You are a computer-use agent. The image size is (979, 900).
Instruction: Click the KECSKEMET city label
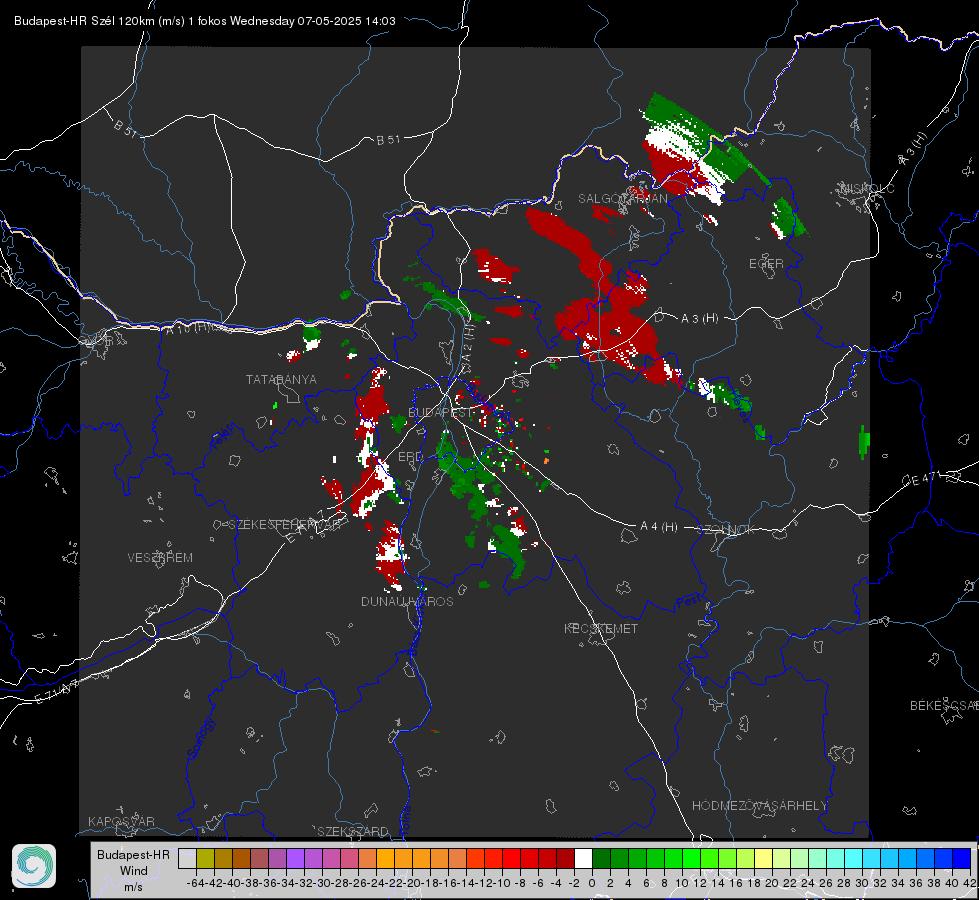[x=601, y=628]
